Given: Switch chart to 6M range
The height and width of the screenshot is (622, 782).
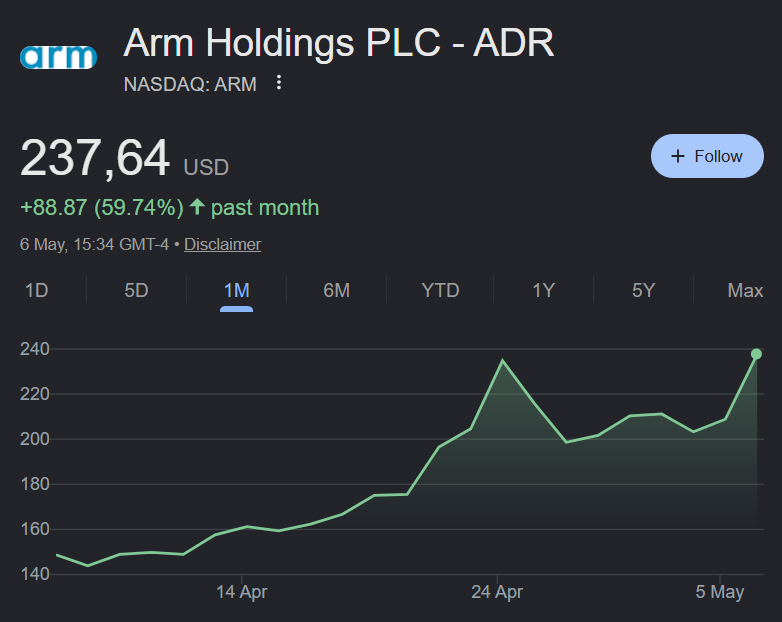Looking at the screenshot, I should 337,290.
